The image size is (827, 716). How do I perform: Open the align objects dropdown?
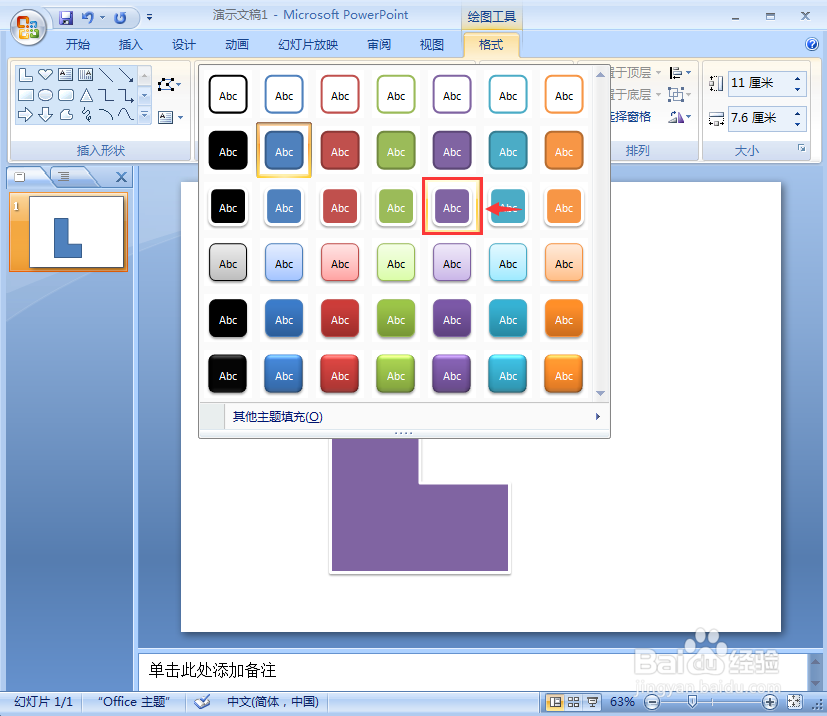(x=680, y=73)
